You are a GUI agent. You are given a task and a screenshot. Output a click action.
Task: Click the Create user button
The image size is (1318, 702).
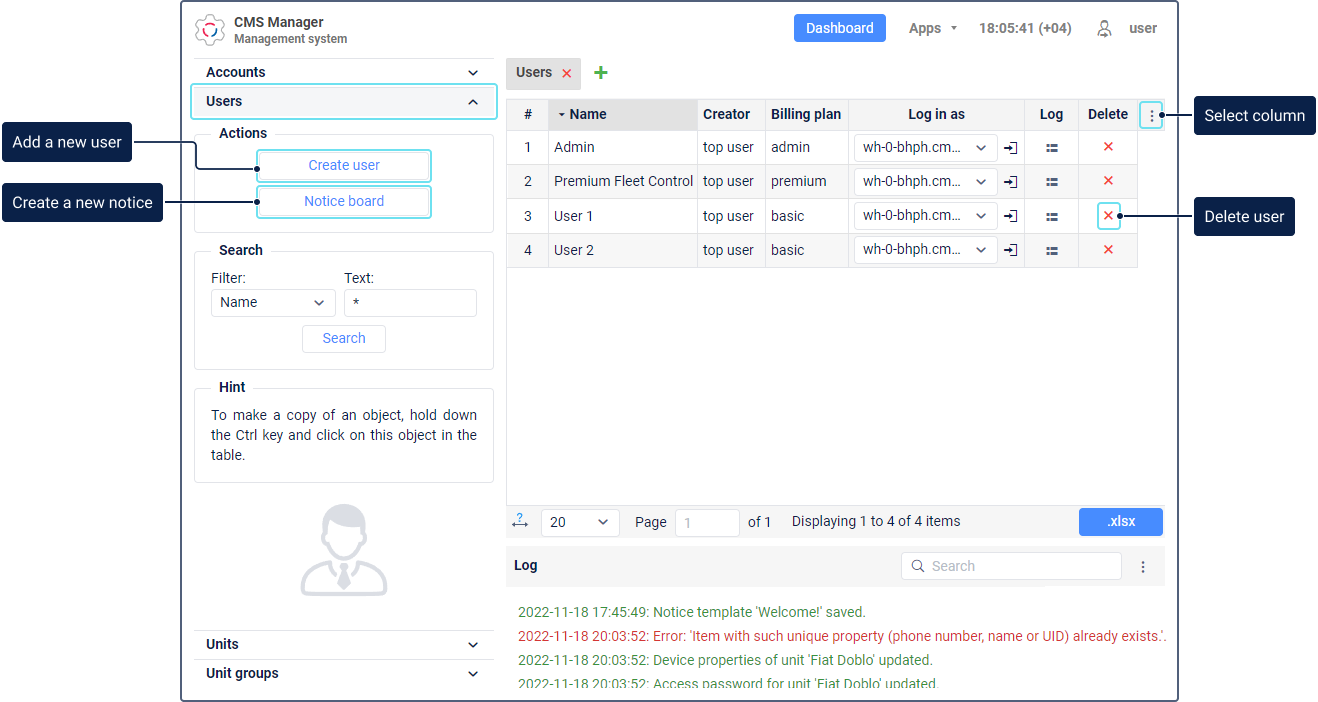pos(344,166)
